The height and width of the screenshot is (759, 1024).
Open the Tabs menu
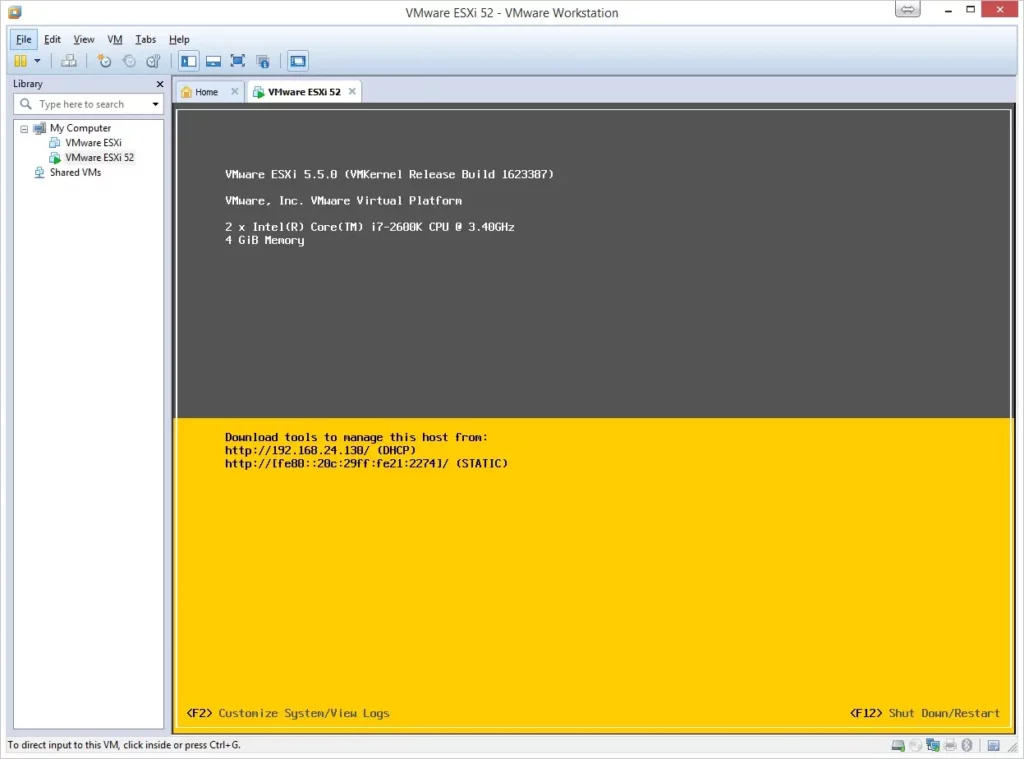145,39
